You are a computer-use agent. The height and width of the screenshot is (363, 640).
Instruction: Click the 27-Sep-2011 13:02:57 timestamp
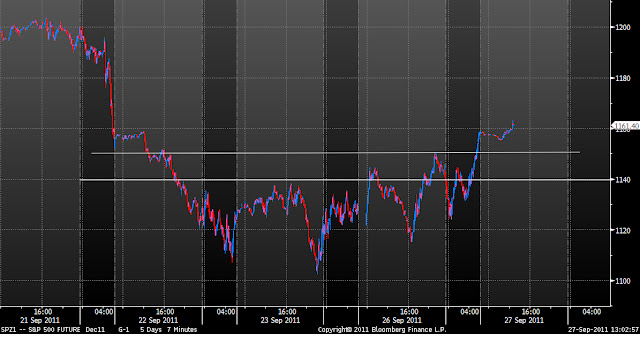(x=603, y=330)
